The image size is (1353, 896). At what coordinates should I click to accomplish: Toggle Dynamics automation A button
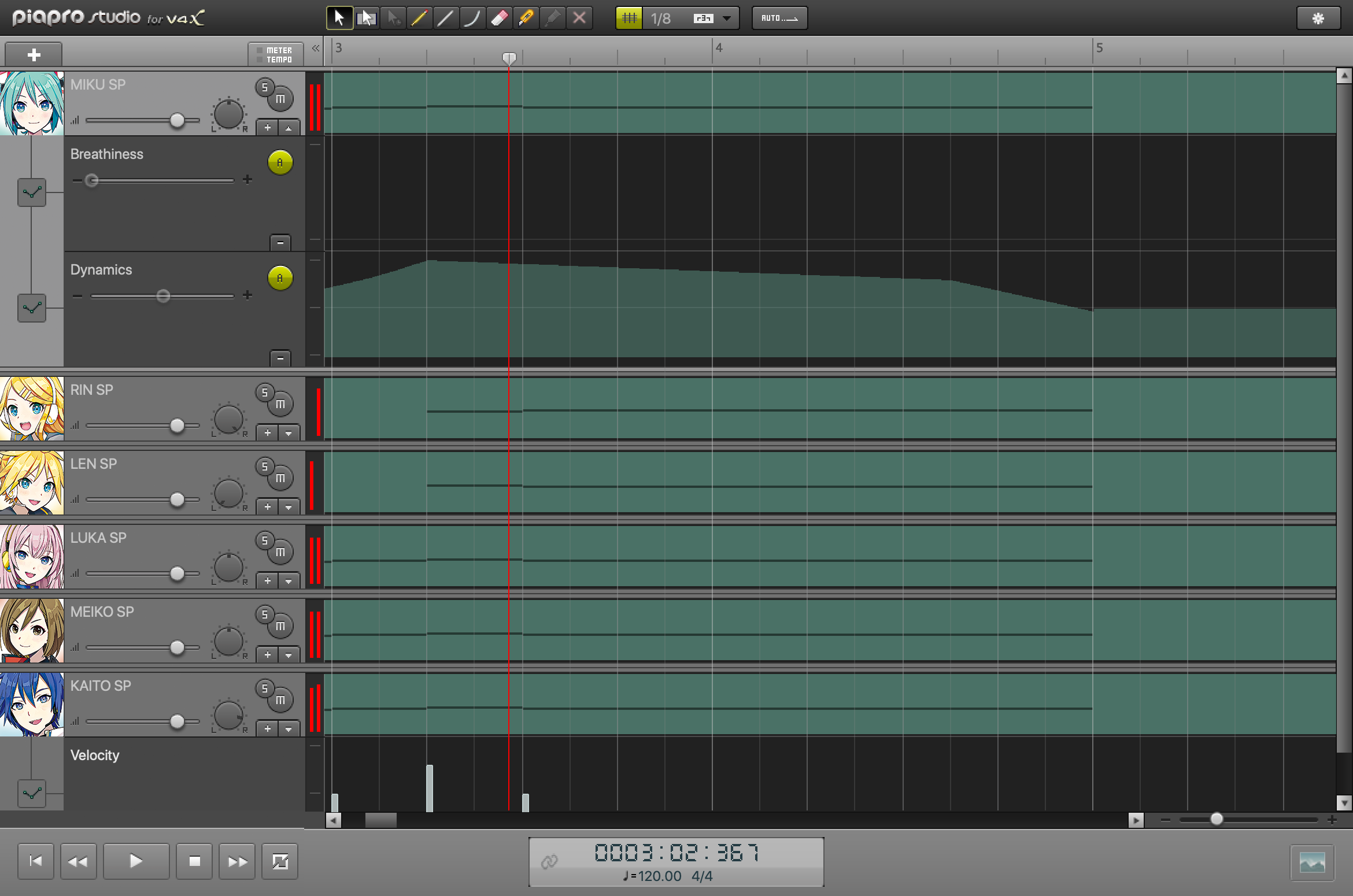point(280,278)
